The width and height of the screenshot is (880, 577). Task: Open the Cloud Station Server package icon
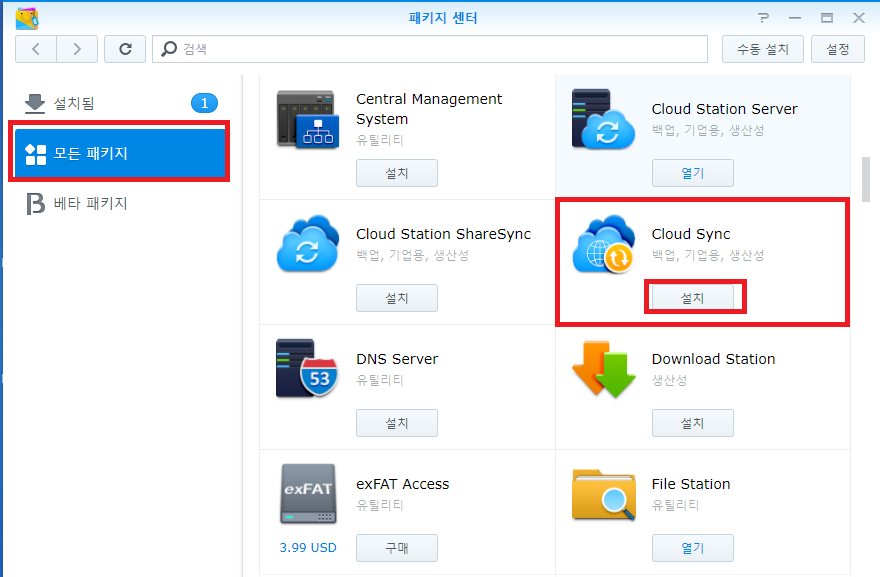603,120
